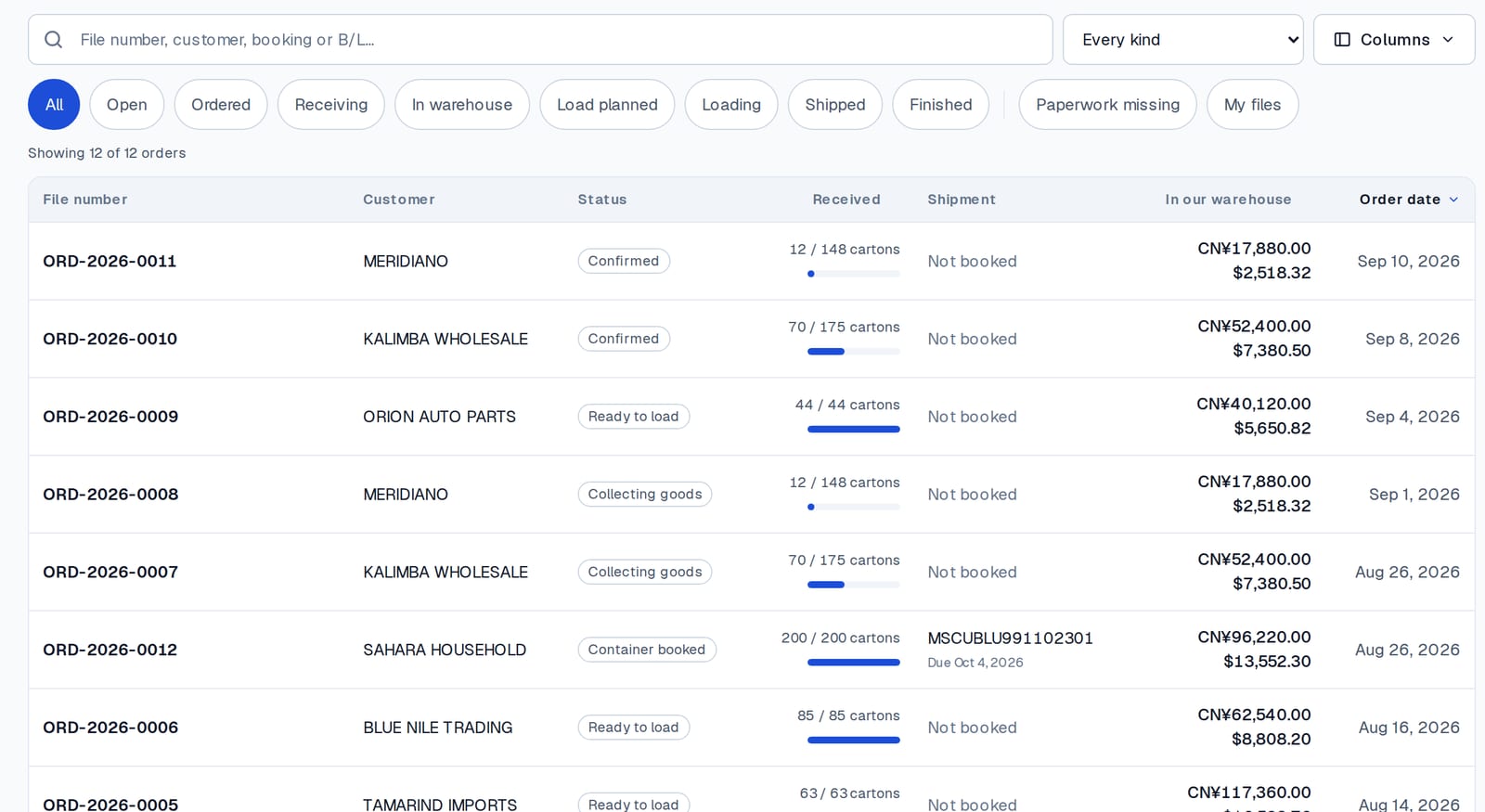Screen dimensions: 1485x812
Task: Click Not booked for ORD-2026-0006
Action: pos(972,728)
